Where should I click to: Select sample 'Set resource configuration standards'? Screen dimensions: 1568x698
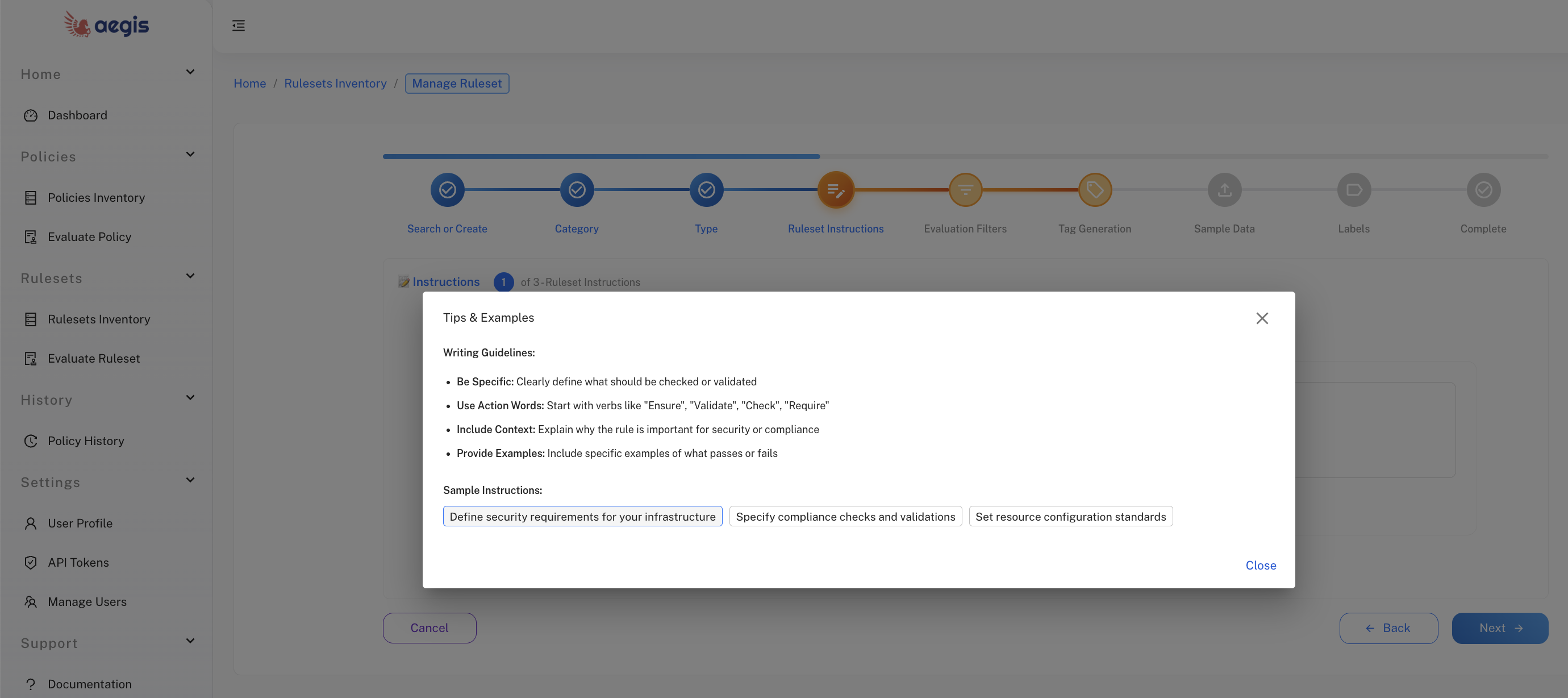[x=1071, y=517]
